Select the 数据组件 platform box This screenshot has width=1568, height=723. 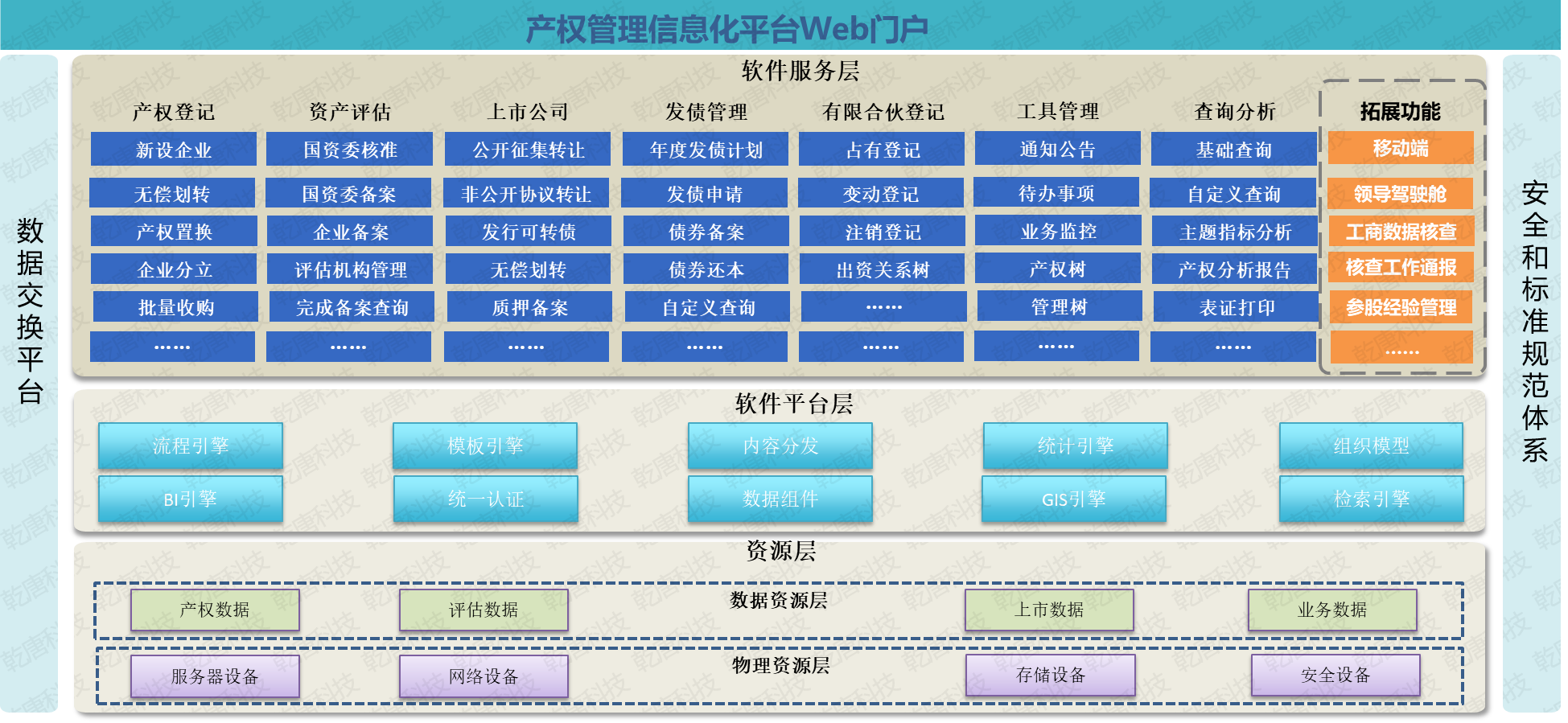(x=780, y=499)
